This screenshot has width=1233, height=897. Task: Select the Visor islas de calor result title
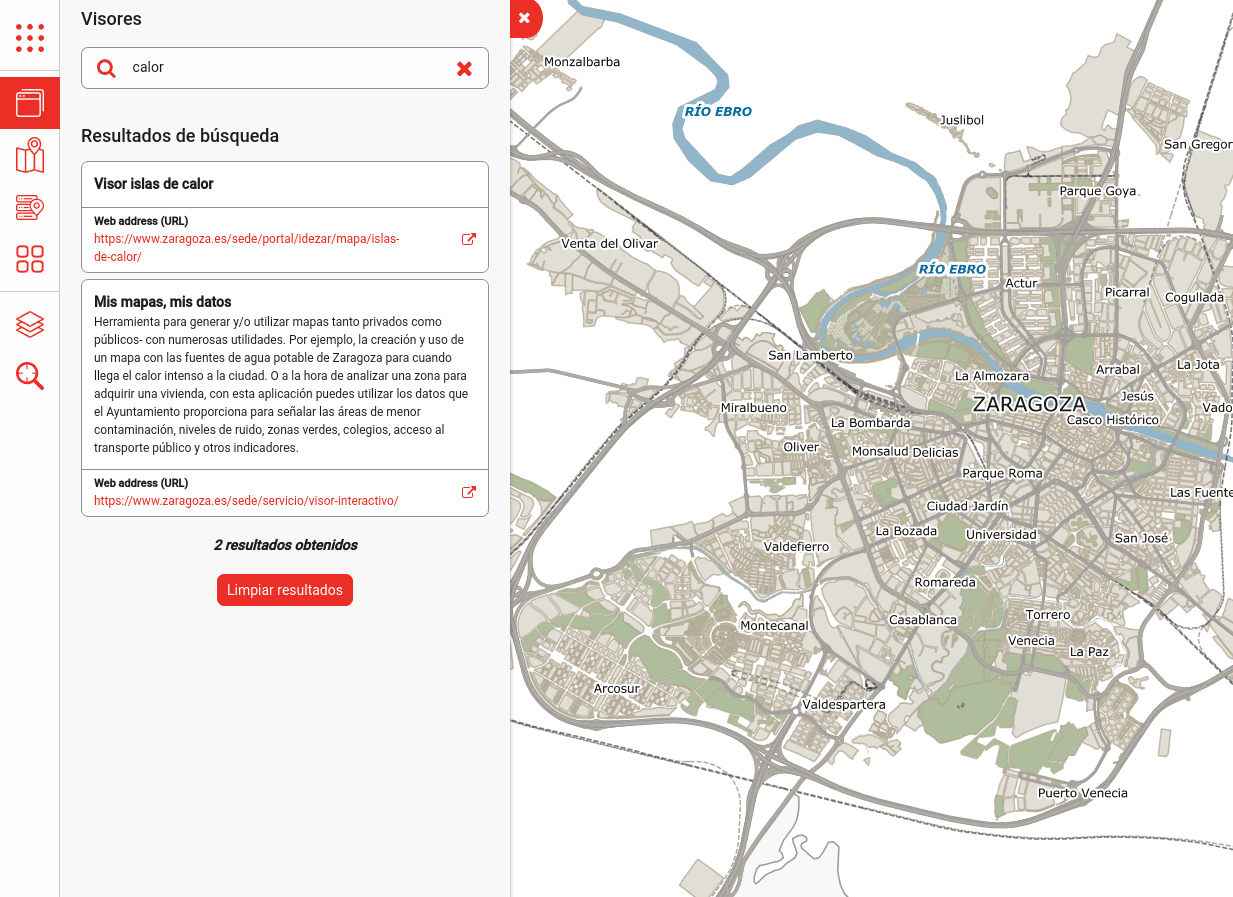(154, 184)
